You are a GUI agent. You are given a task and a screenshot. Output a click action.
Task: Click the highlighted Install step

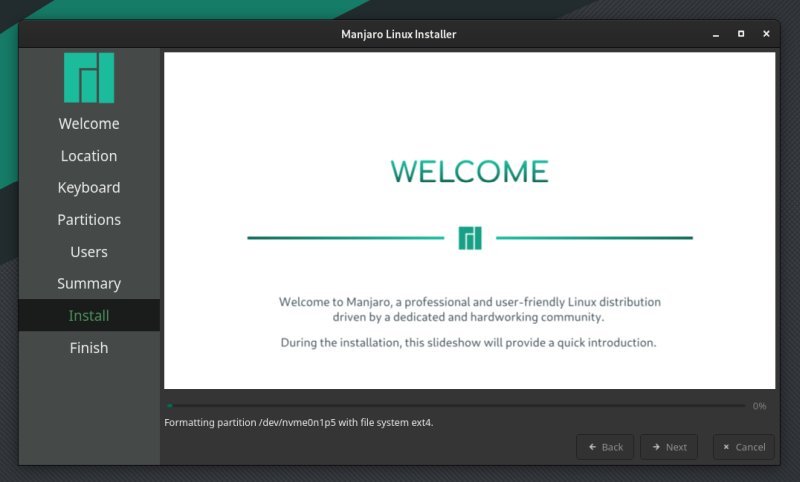click(89, 316)
